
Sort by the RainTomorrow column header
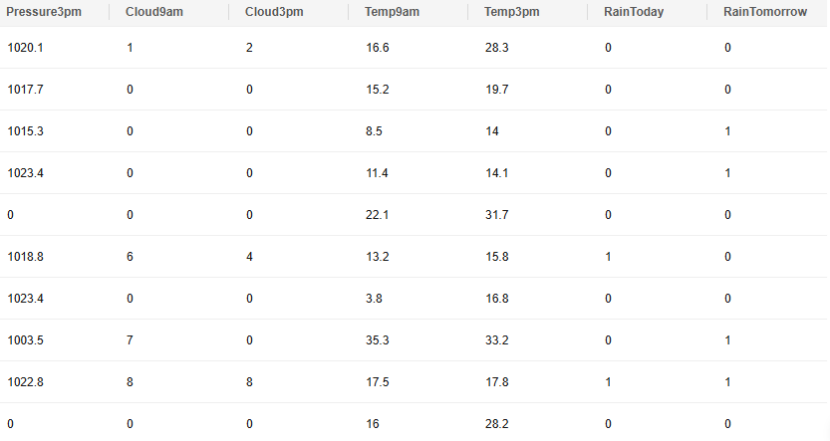(765, 13)
